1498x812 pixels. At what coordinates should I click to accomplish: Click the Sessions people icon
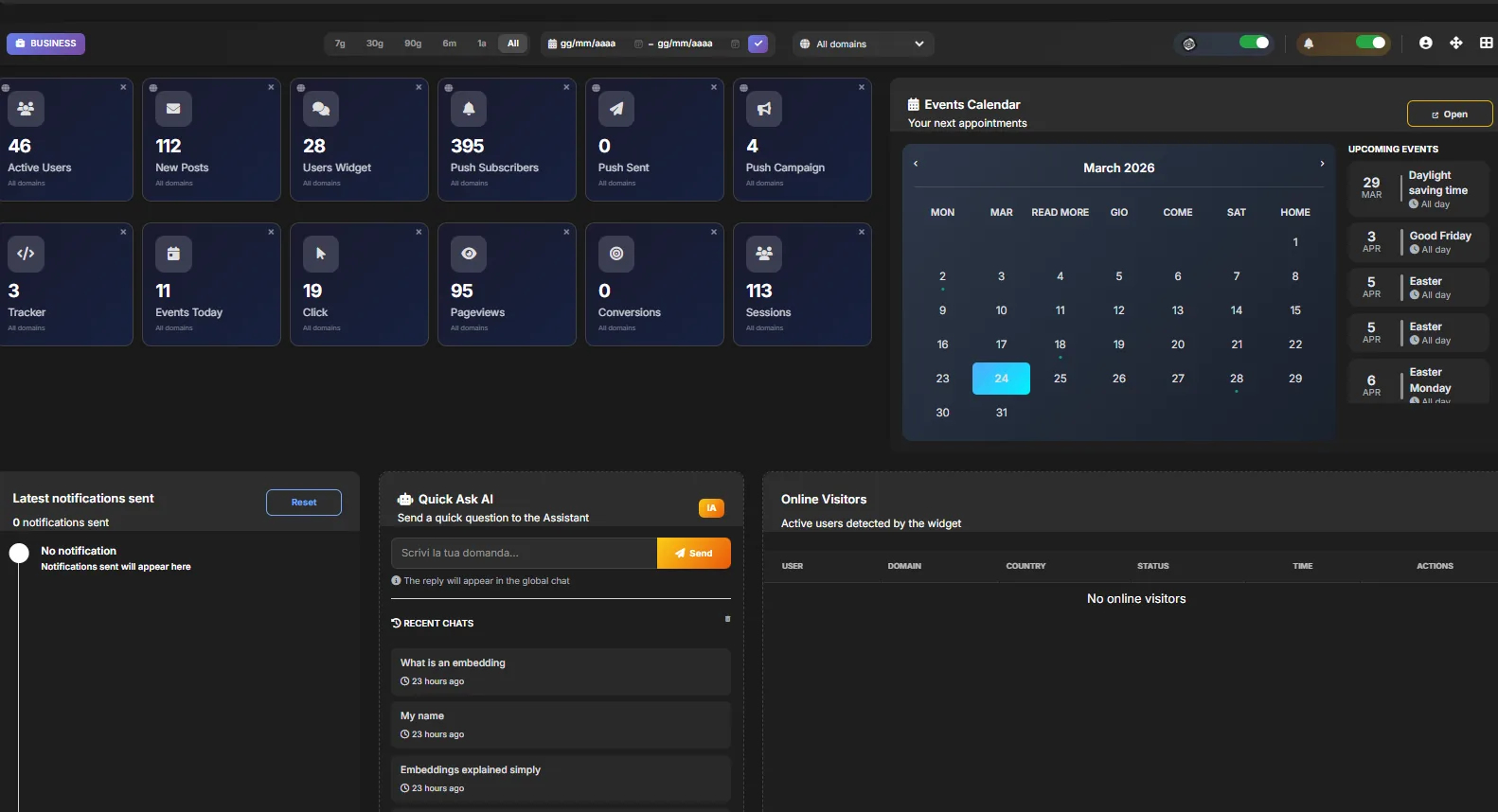(x=764, y=254)
